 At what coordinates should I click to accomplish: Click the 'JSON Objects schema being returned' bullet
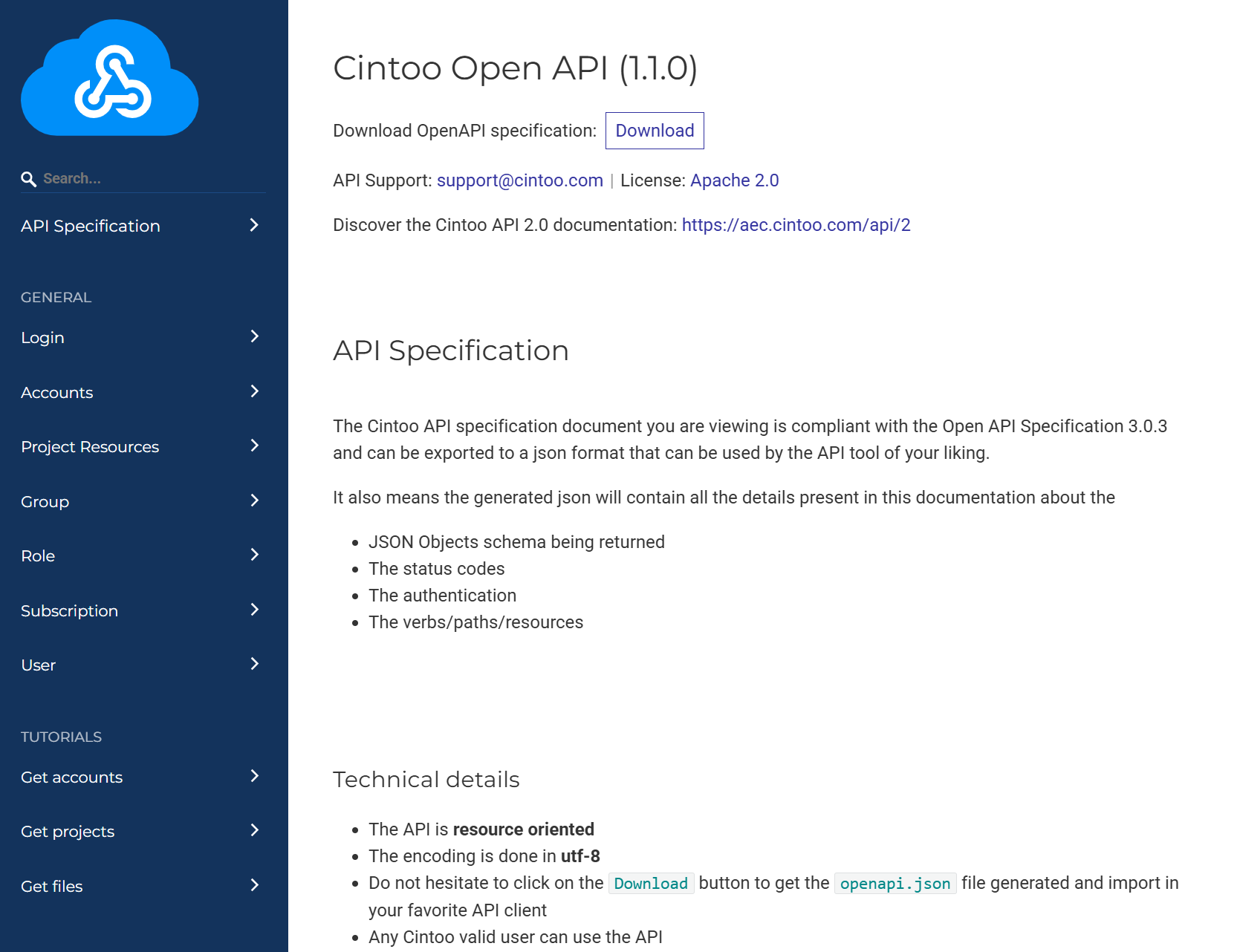[x=516, y=542]
